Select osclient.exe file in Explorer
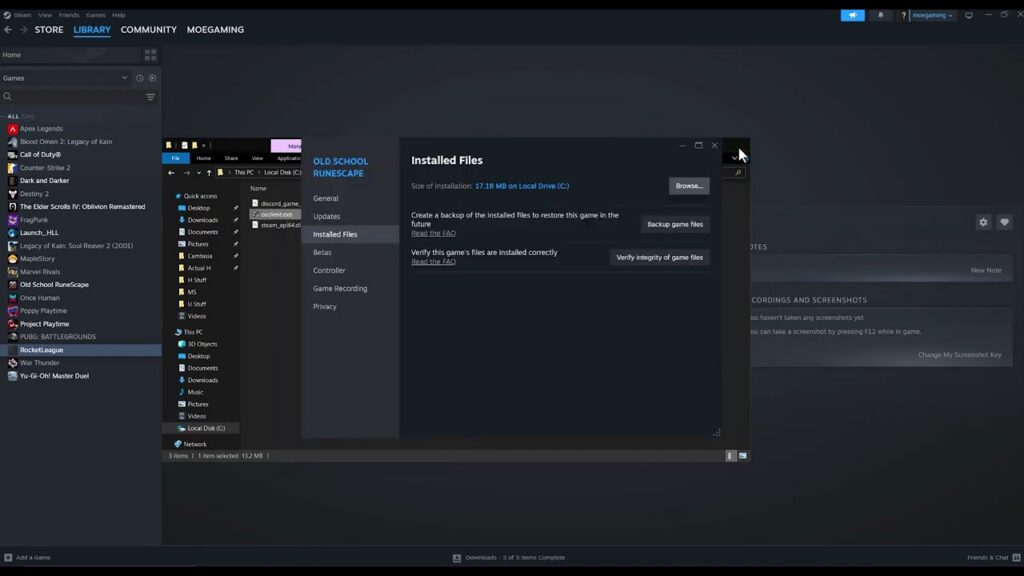Image resolution: width=1024 pixels, height=576 pixels. tap(275, 214)
